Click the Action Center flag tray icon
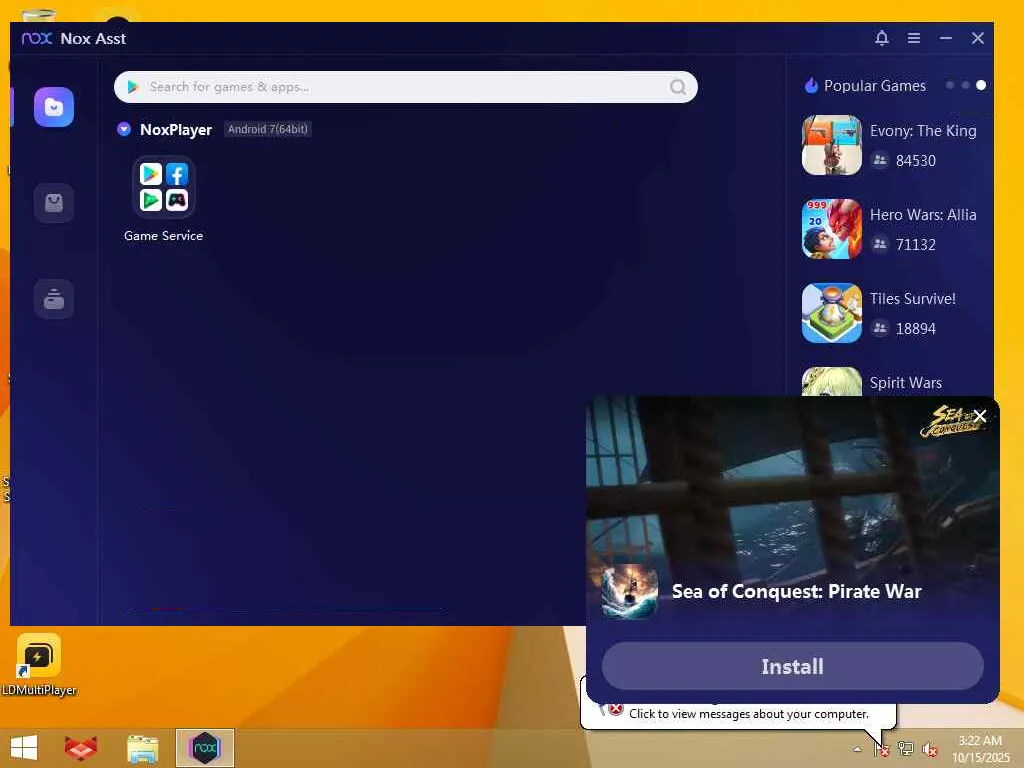The width and height of the screenshot is (1024, 768). (882, 749)
